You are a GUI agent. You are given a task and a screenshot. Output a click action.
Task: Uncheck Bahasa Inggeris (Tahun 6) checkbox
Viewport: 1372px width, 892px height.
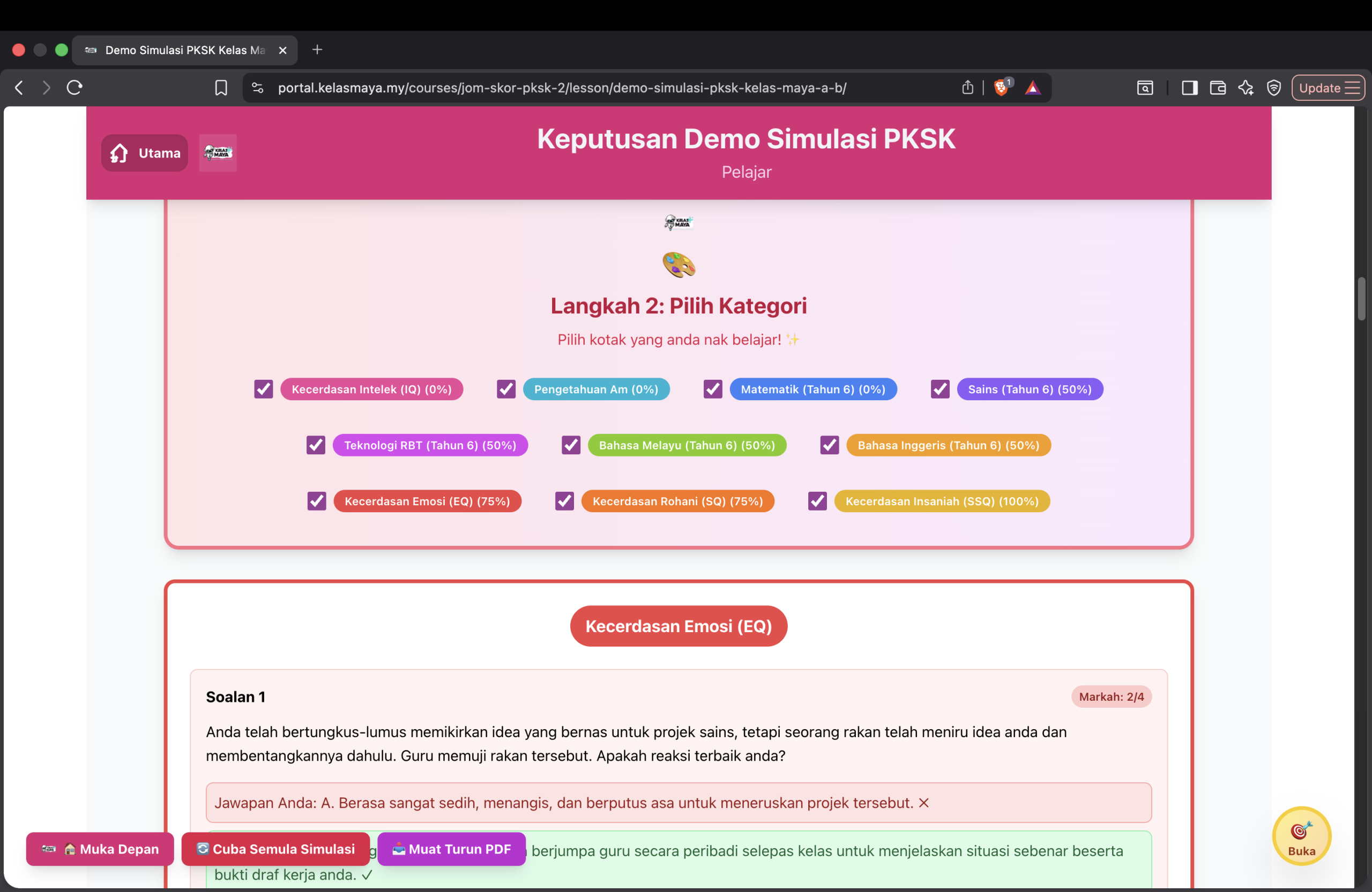[x=829, y=445]
